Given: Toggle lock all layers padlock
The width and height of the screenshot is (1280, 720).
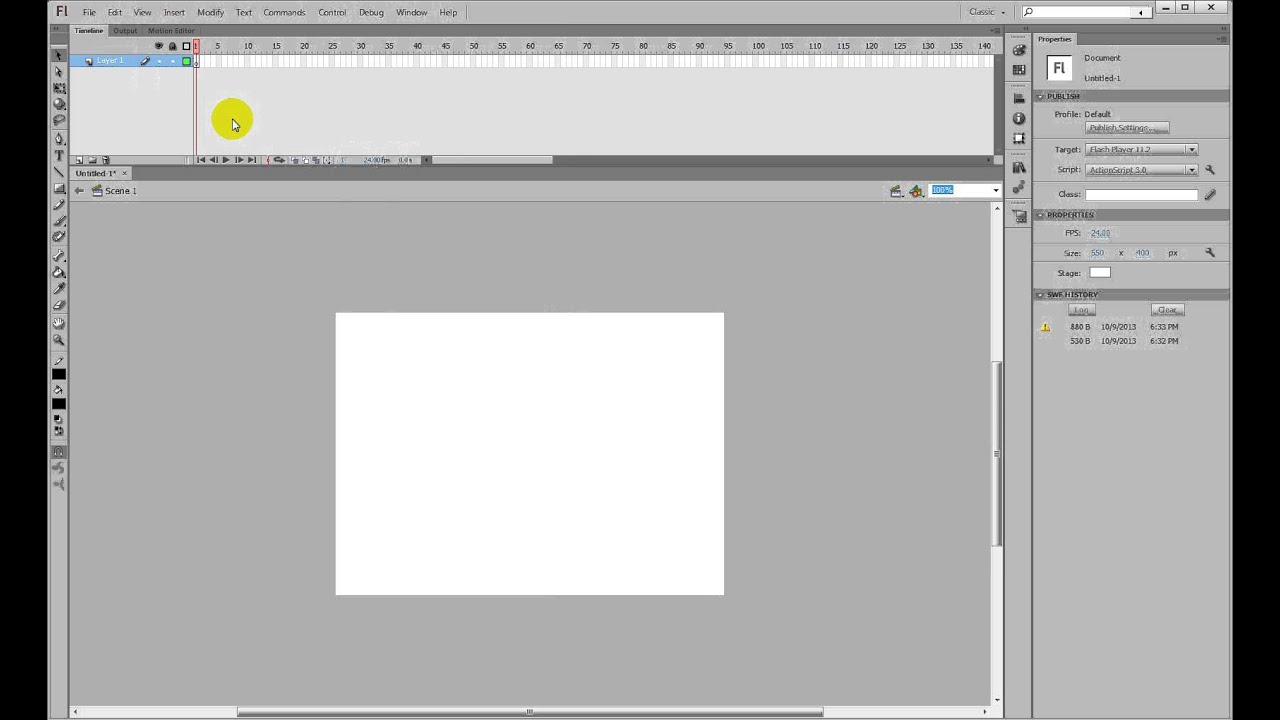Looking at the screenshot, I should [173, 45].
